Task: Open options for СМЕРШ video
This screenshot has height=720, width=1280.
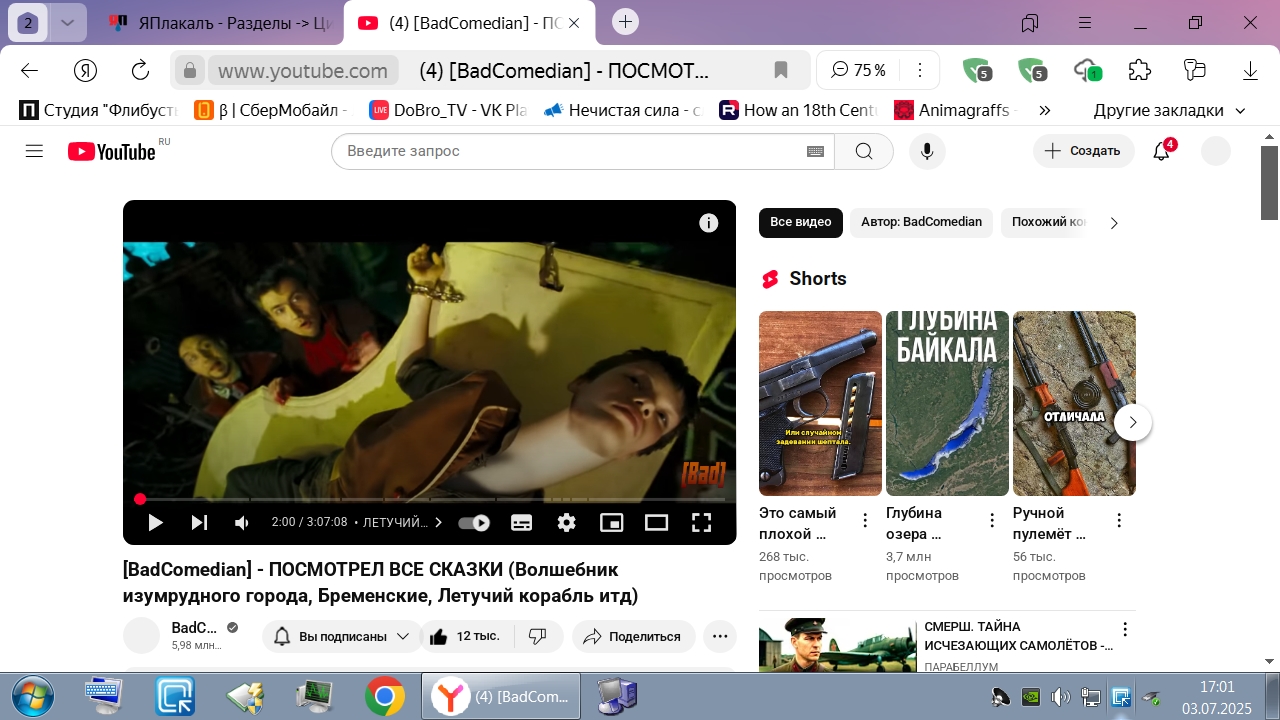Action: pyautogui.click(x=1125, y=629)
